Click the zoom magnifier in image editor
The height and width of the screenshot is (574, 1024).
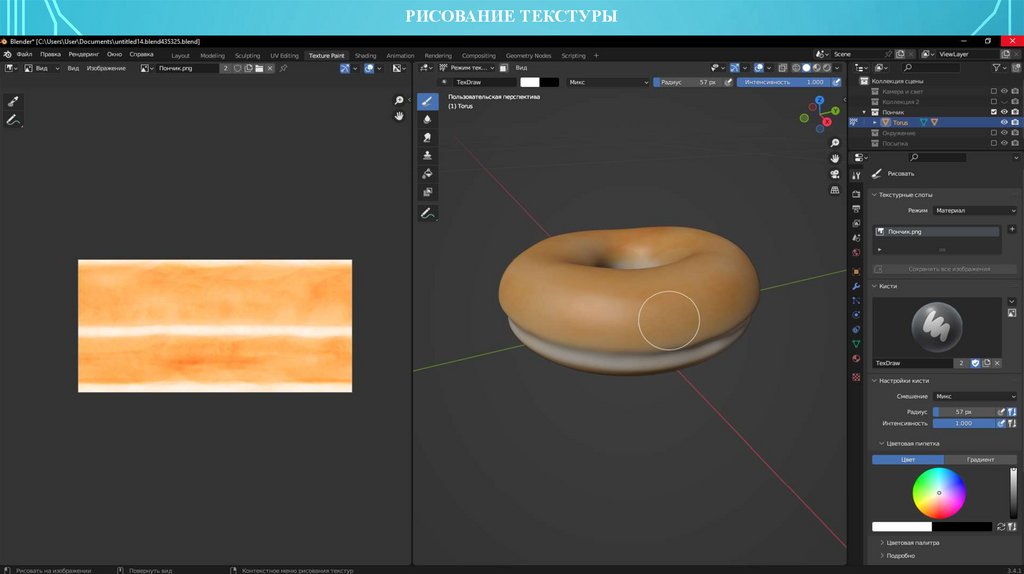(x=399, y=101)
